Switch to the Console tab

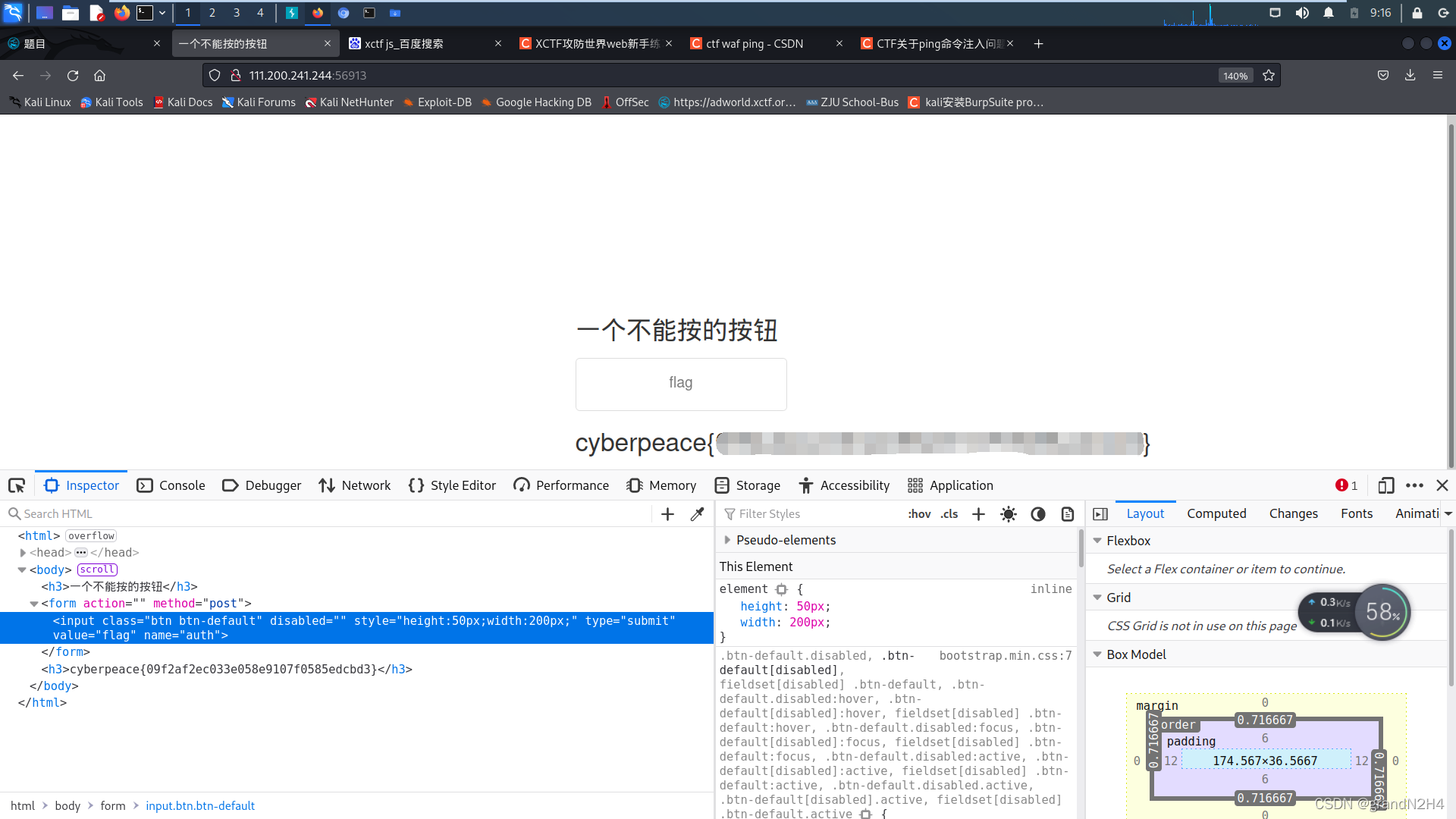[x=171, y=485]
